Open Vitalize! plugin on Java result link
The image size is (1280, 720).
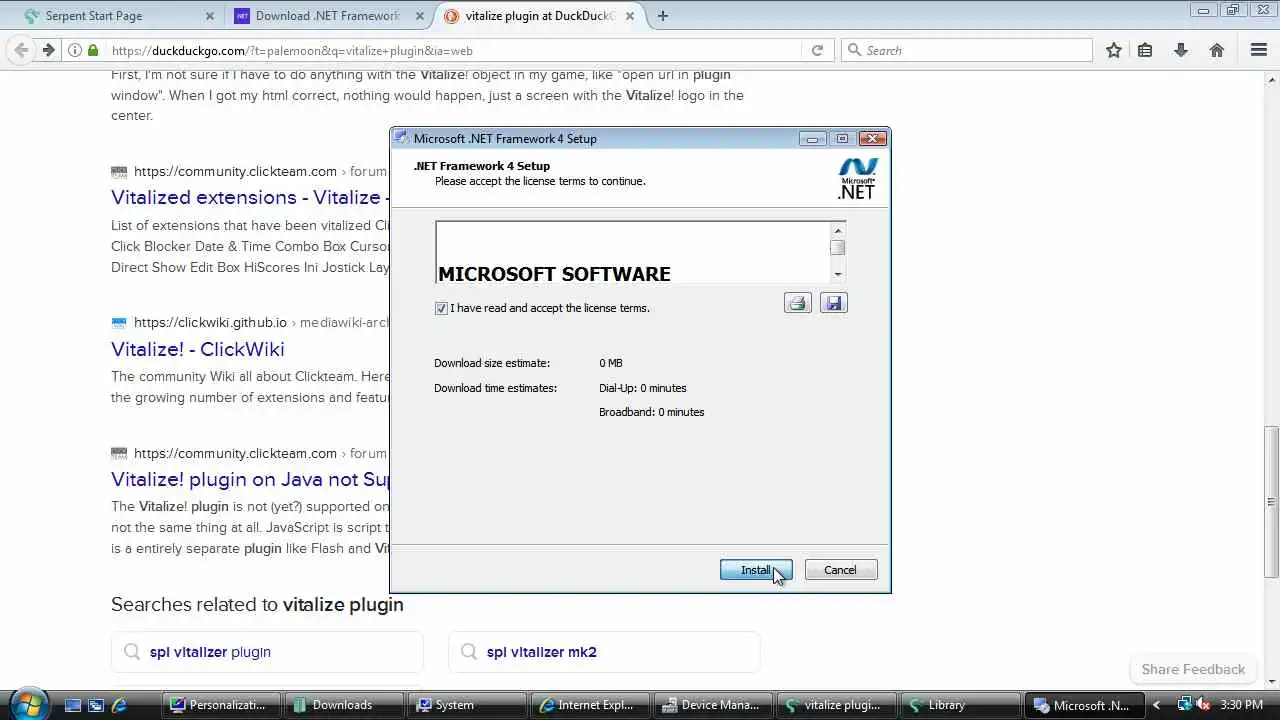(x=250, y=479)
